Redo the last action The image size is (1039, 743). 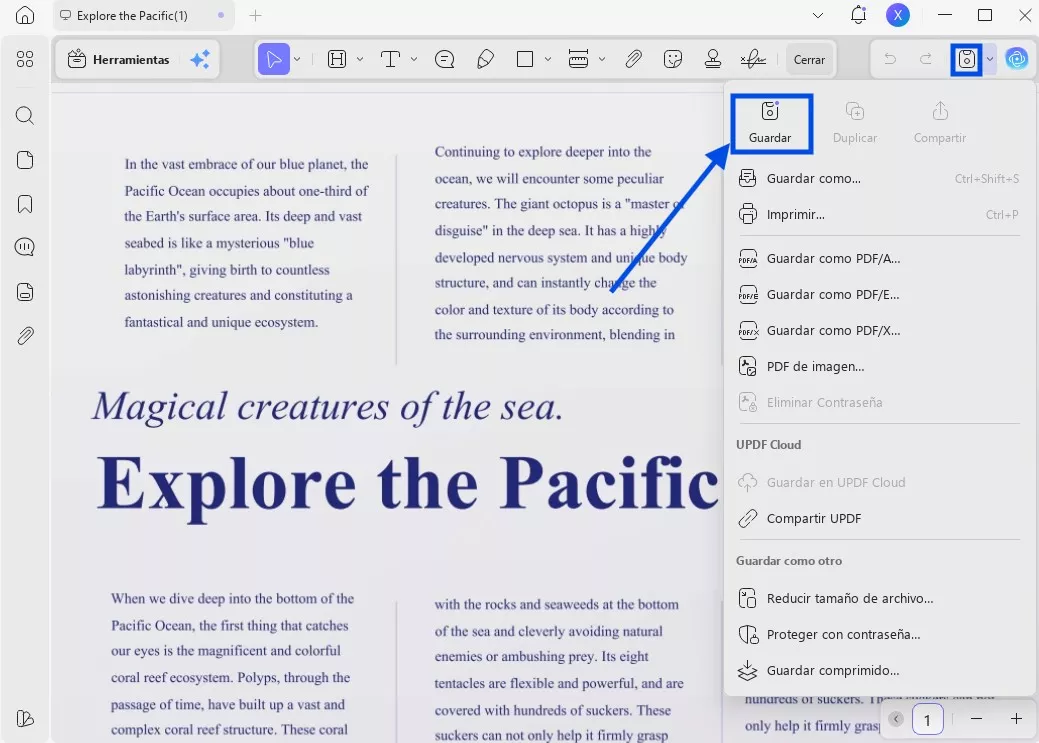pyautogui.click(x=926, y=60)
